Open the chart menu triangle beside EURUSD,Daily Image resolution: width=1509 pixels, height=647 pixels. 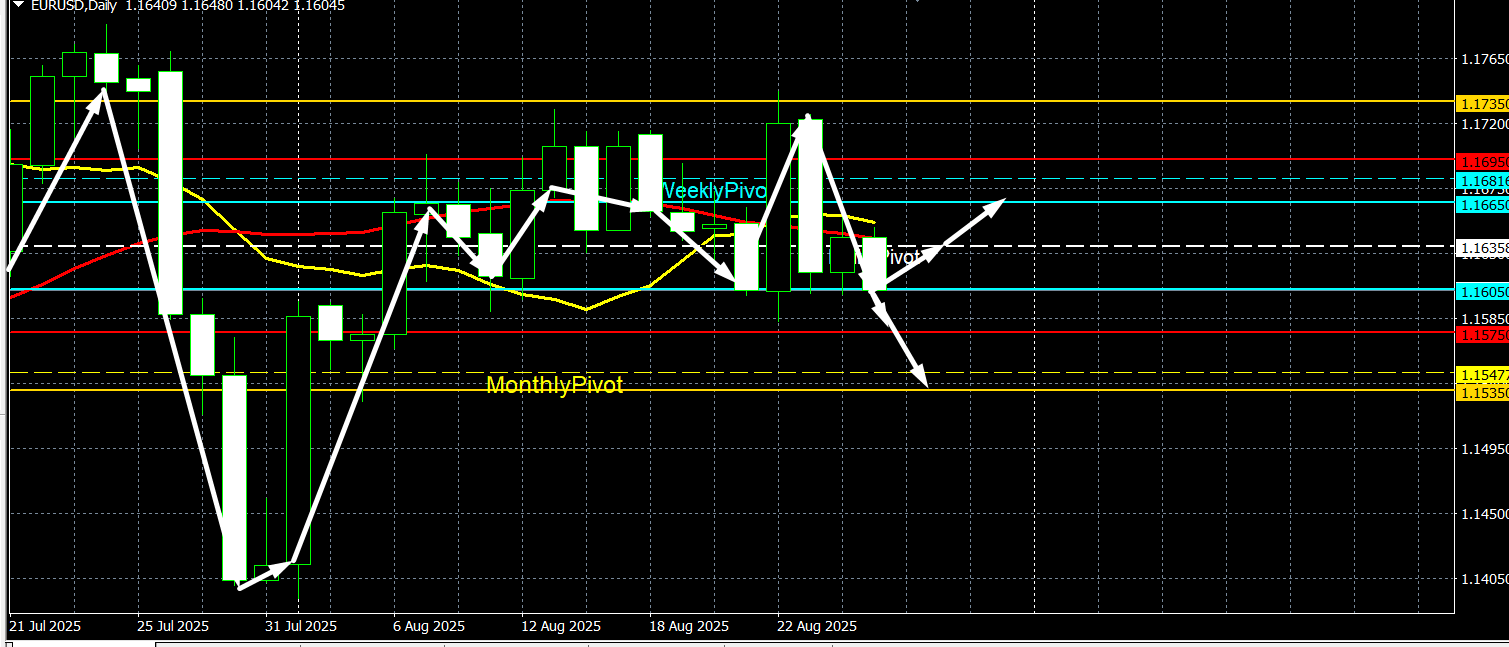coord(18,5)
